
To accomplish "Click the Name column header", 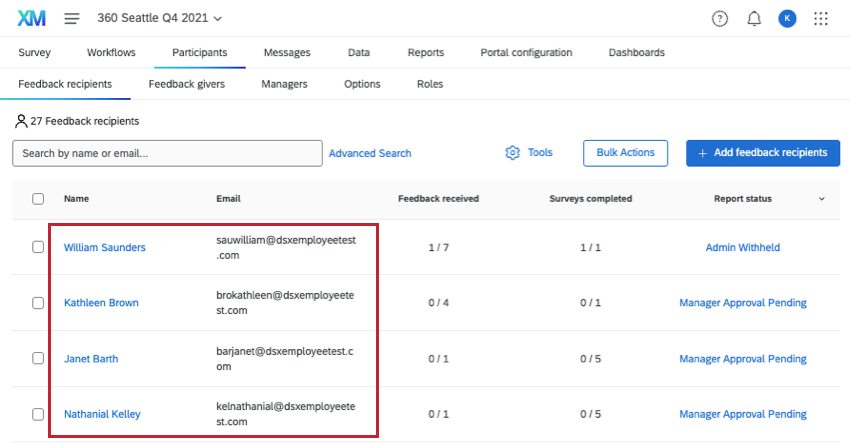I will [x=76, y=199].
